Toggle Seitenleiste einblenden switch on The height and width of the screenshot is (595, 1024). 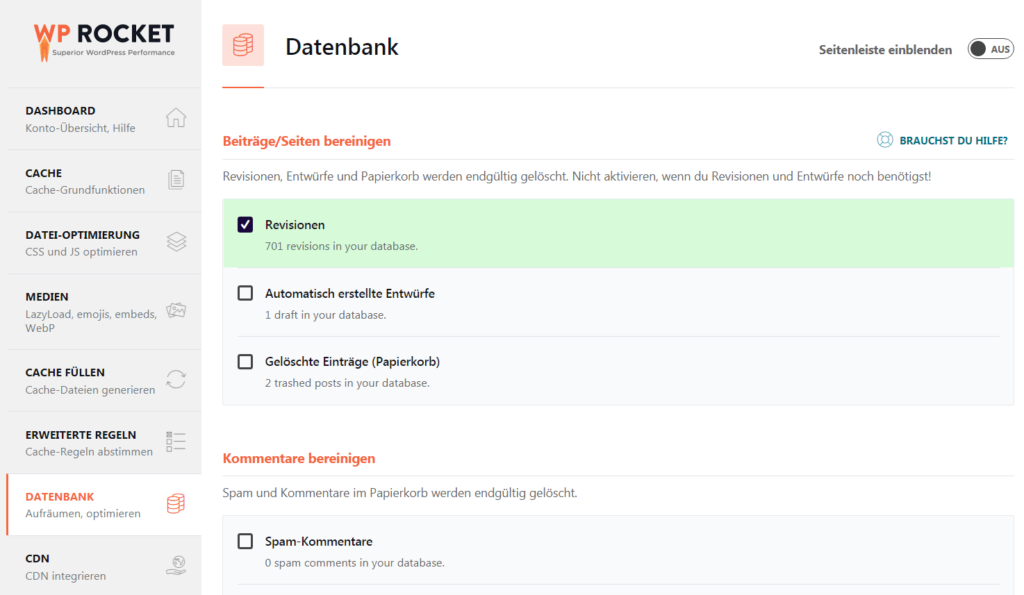click(x=989, y=47)
